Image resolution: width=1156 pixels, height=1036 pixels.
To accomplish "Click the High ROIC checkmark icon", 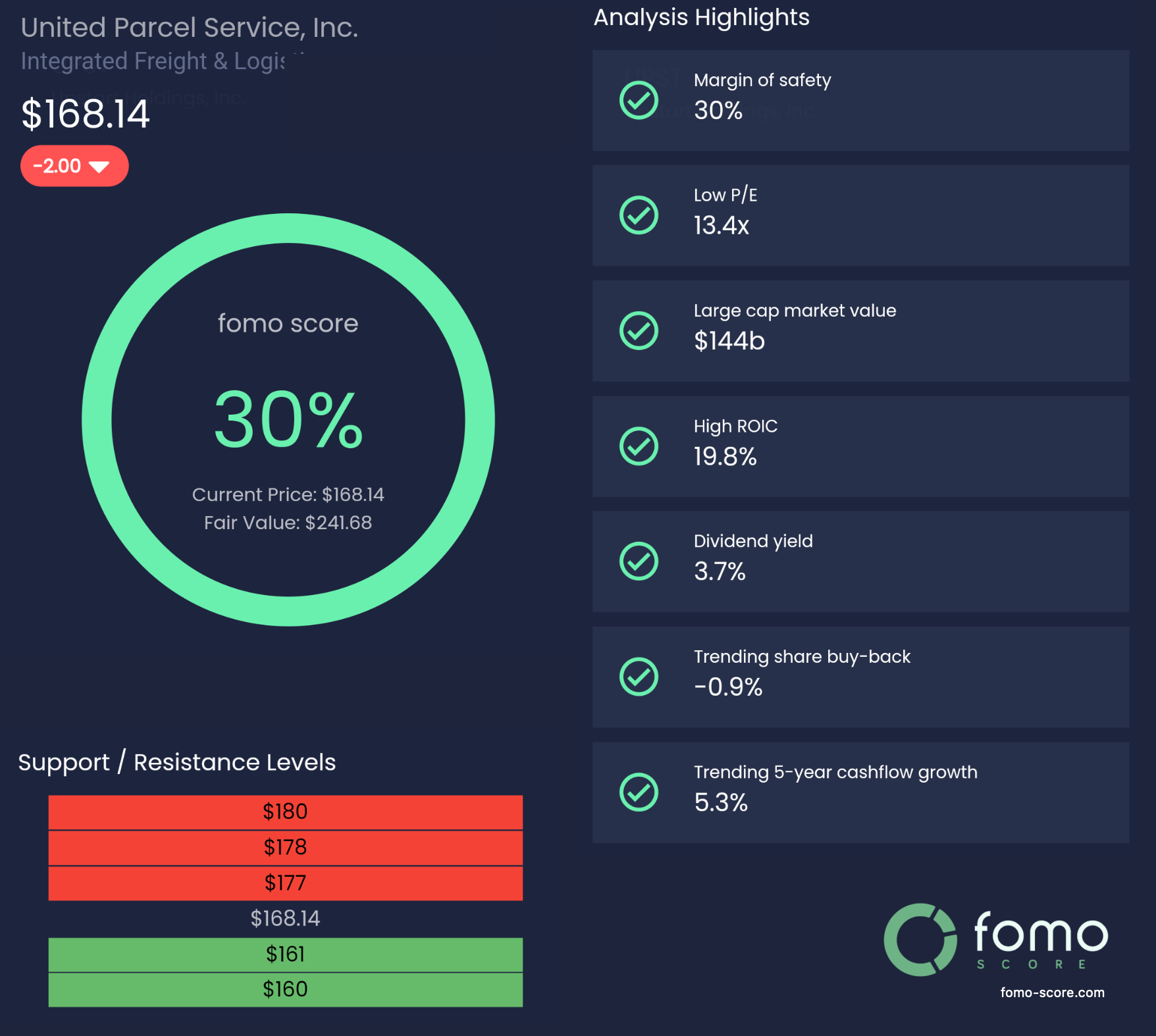I will point(639,446).
